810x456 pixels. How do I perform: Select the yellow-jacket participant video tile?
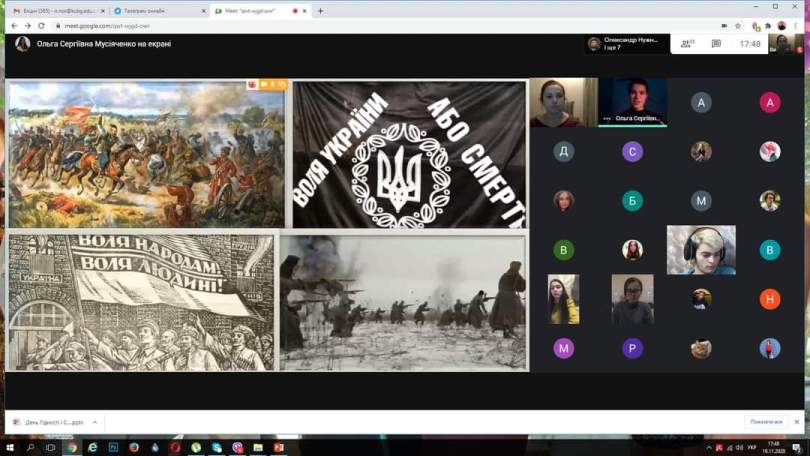point(564,299)
